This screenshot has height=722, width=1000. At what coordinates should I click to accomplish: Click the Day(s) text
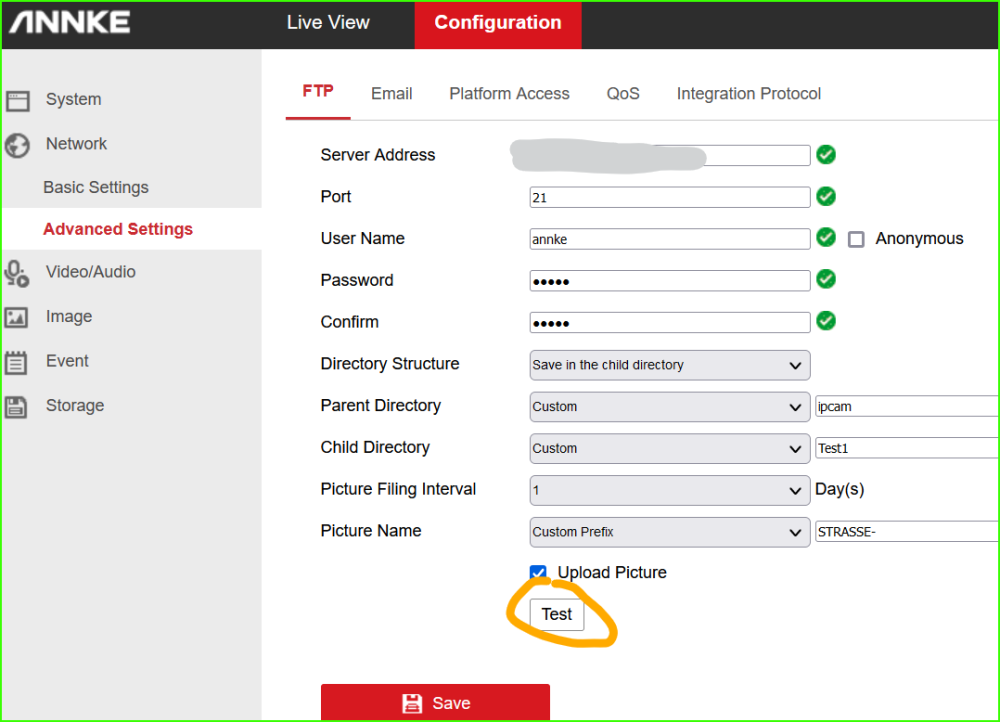coord(839,489)
